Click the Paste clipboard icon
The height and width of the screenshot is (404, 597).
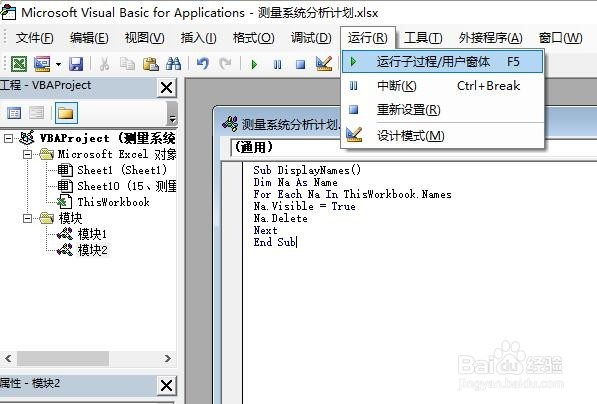coord(151,64)
